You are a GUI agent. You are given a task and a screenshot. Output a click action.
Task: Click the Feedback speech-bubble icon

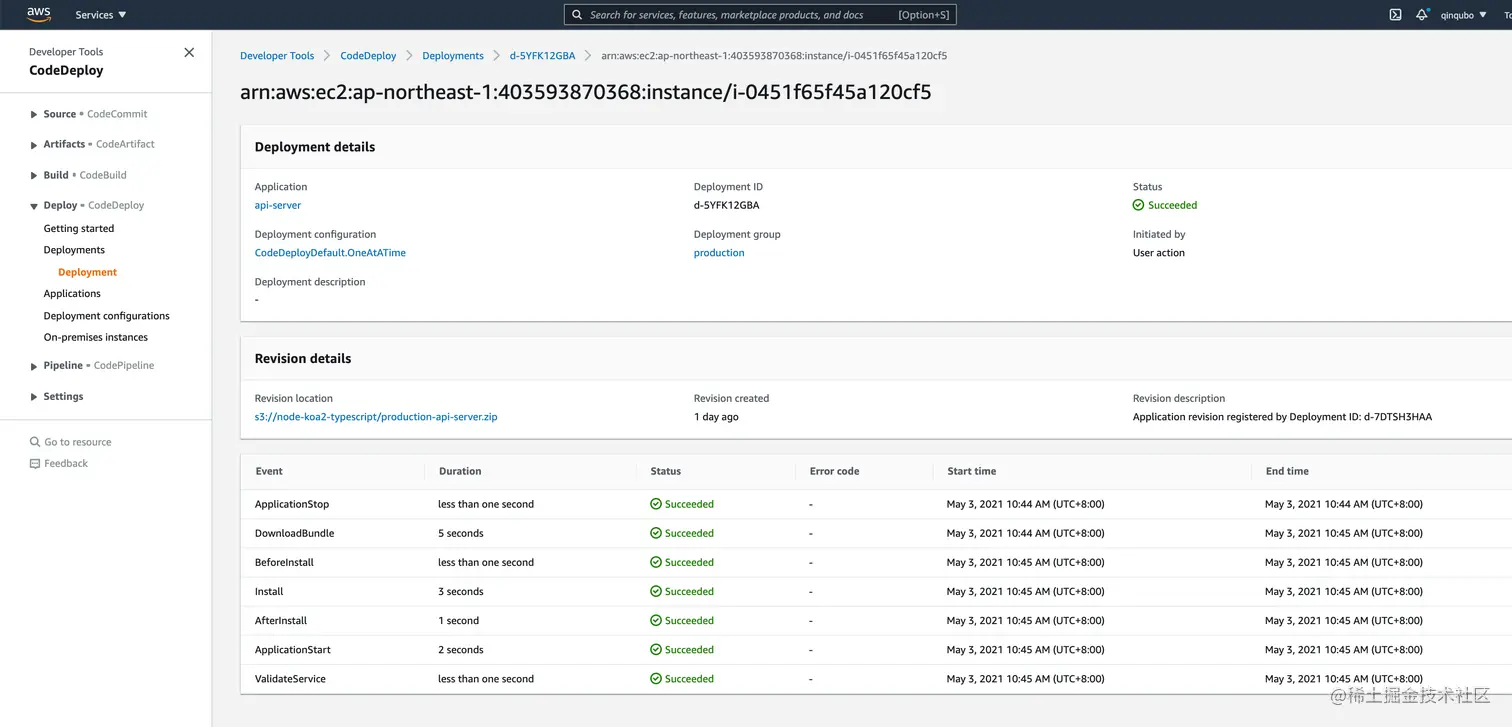click(33, 463)
